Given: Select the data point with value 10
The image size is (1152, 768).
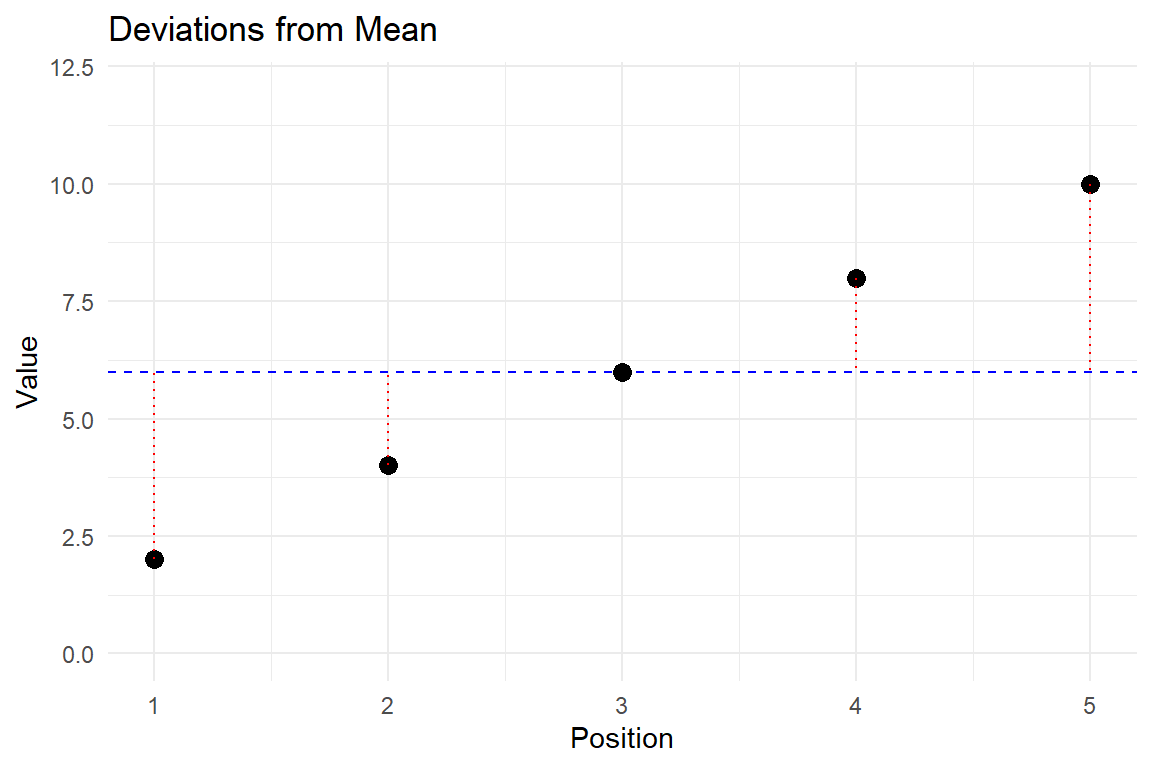Looking at the screenshot, I should click(x=1090, y=184).
